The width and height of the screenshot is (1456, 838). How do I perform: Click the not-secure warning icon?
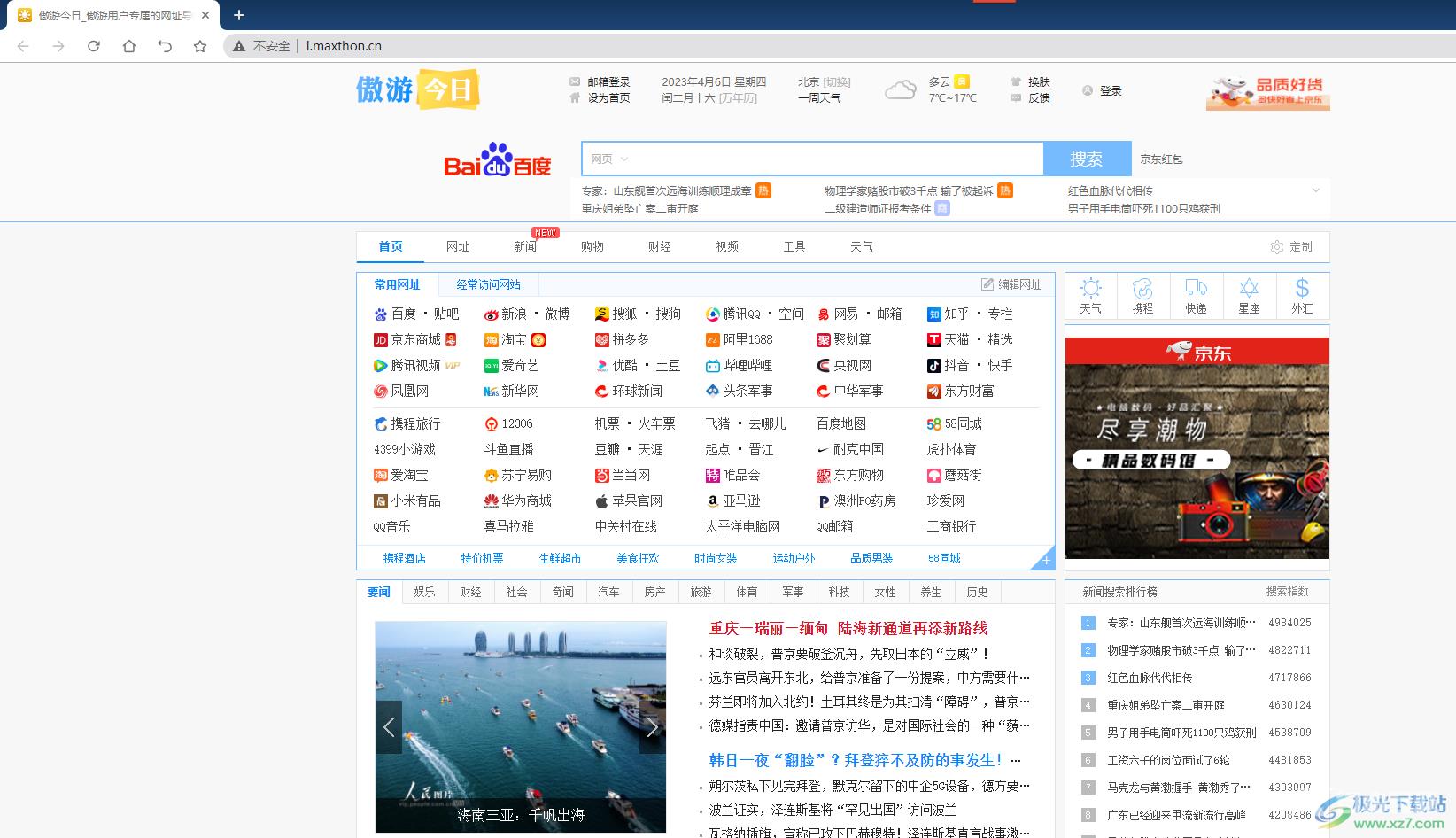tap(239, 46)
